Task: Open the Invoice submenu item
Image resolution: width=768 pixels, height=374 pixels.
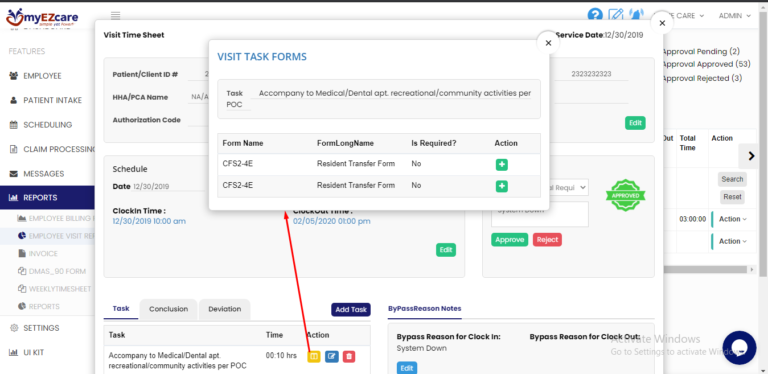Action: pos(38,254)
